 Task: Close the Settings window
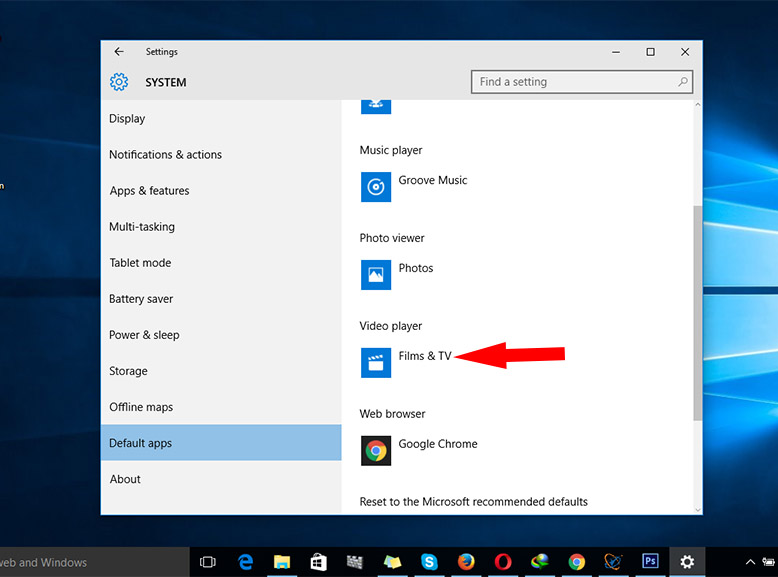pos(685,52)
